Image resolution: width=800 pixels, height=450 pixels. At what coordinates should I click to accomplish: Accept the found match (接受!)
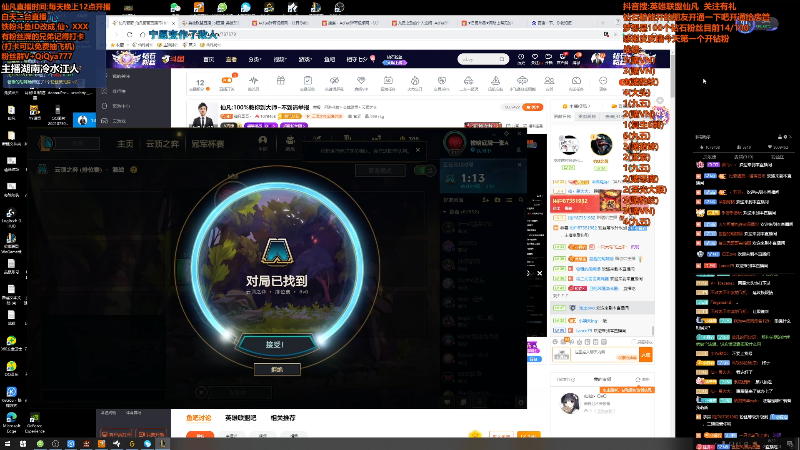[x=276, y=345]
